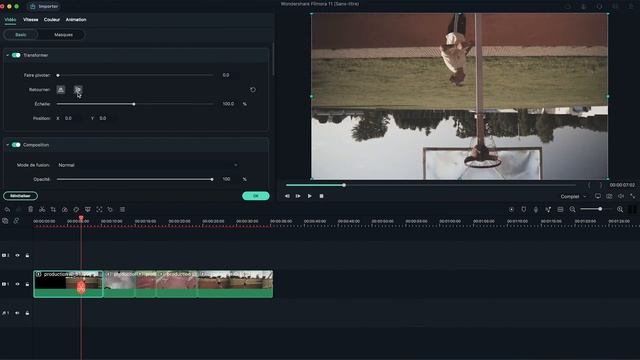Open the edit adjustments sliders icon

[x=122, y=209]
